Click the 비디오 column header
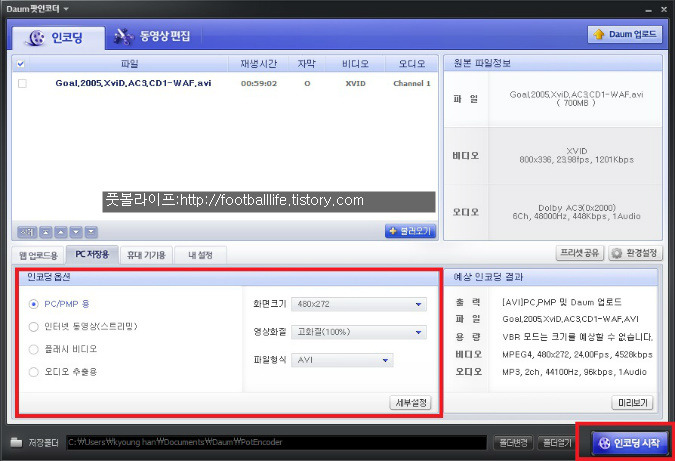The image size is (675, 461). [355, 64]
